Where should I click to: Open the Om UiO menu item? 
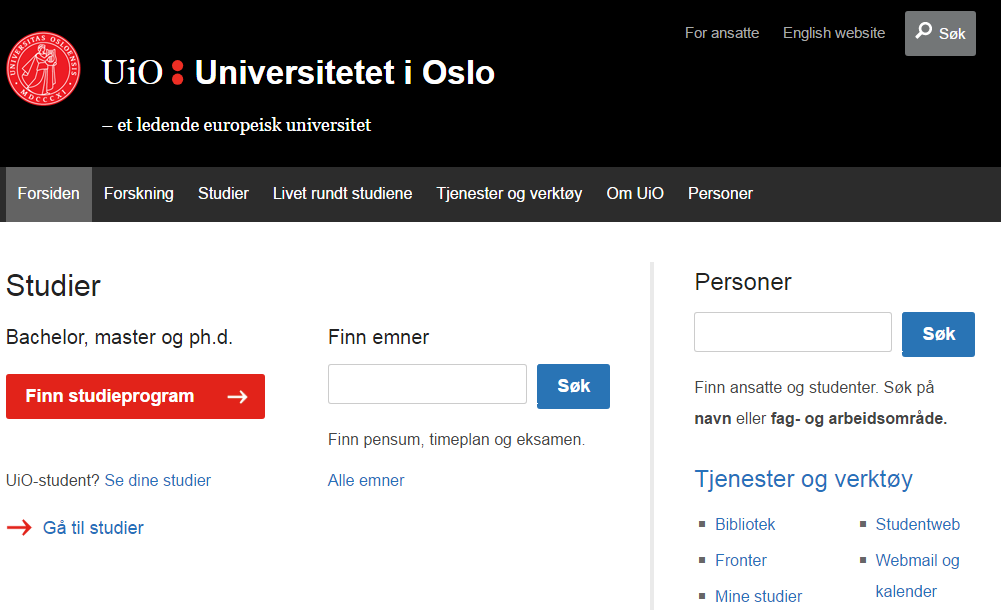(635, 194)
